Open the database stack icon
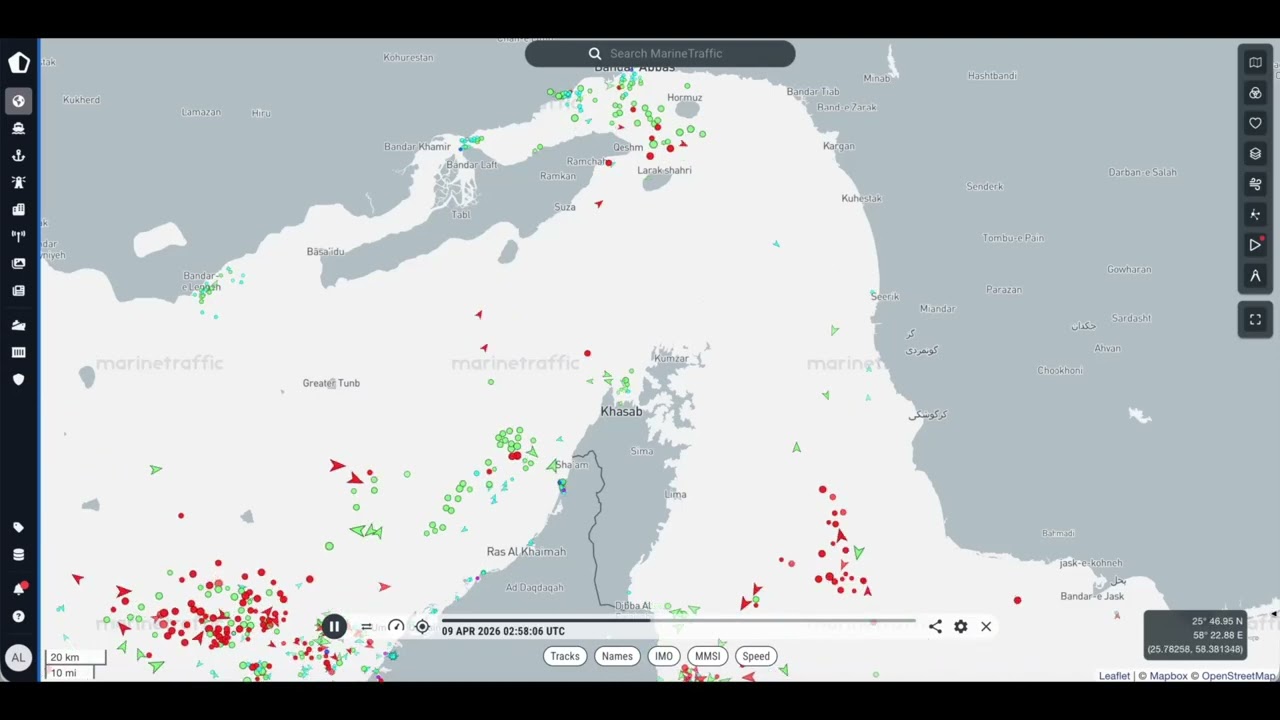1280x720 pixels. [x=18, y=555]
